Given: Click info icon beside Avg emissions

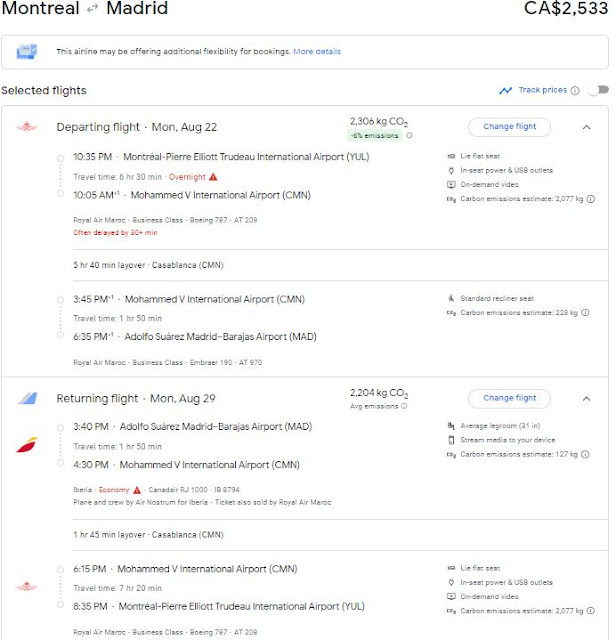Looking at the screenshot, I should click(x=404, y=406).
